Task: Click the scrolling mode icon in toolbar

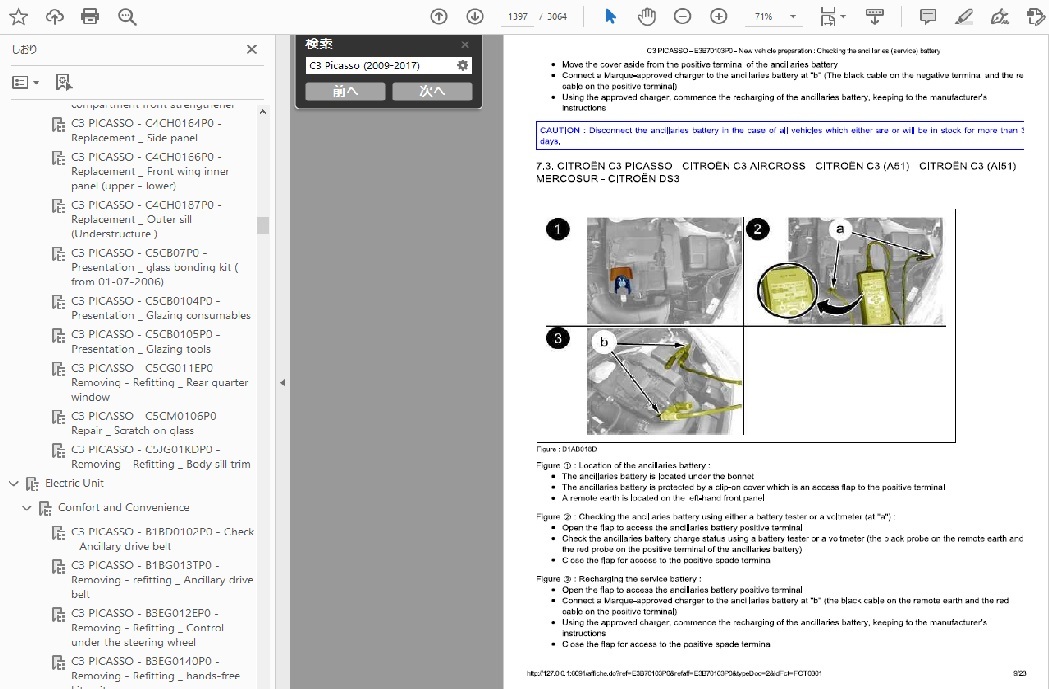Action: click(x=874, y=17)
